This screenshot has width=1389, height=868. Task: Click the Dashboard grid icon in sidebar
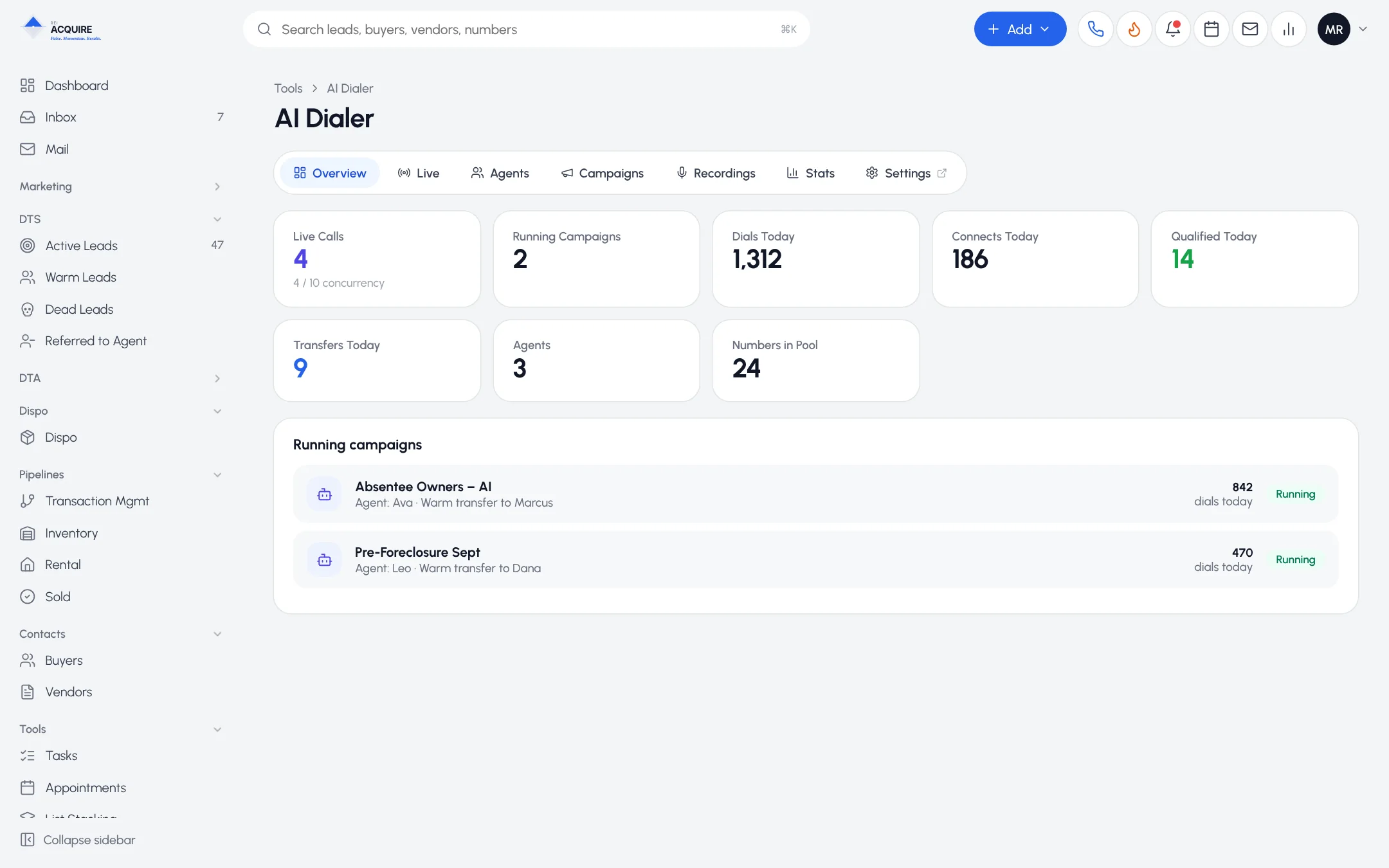click(27, 86)
